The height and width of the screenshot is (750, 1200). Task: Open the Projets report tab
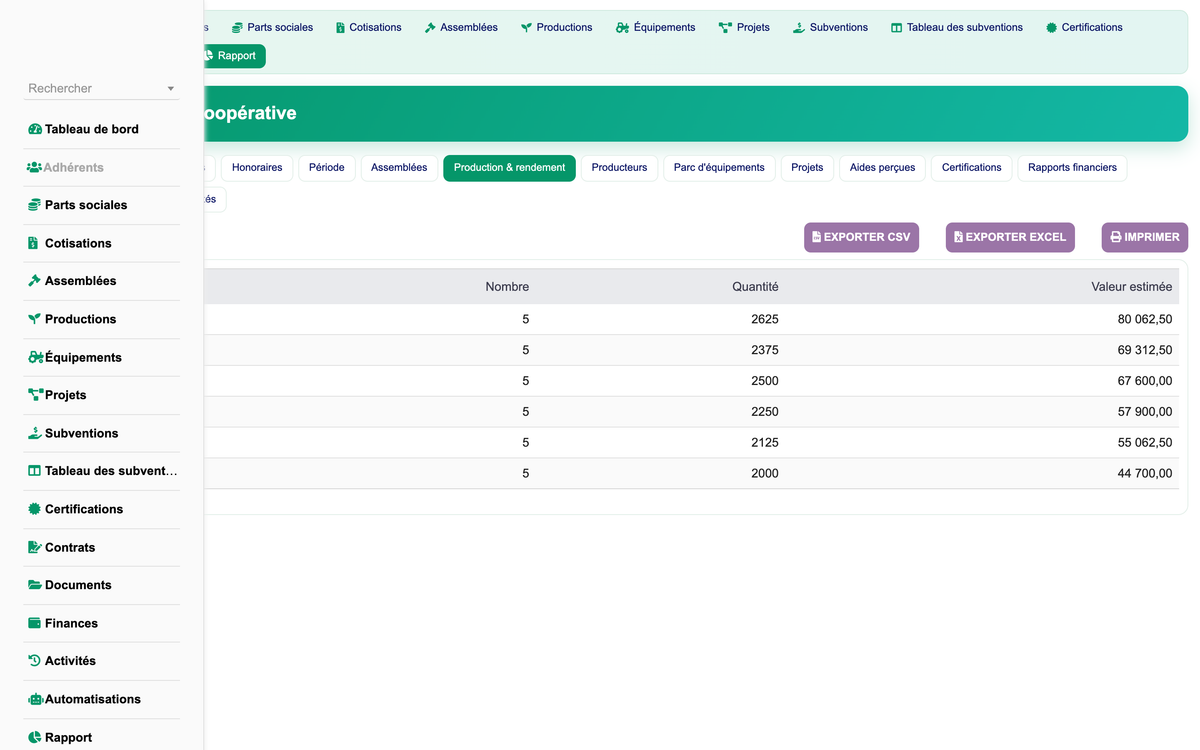[x=807, y=168]
